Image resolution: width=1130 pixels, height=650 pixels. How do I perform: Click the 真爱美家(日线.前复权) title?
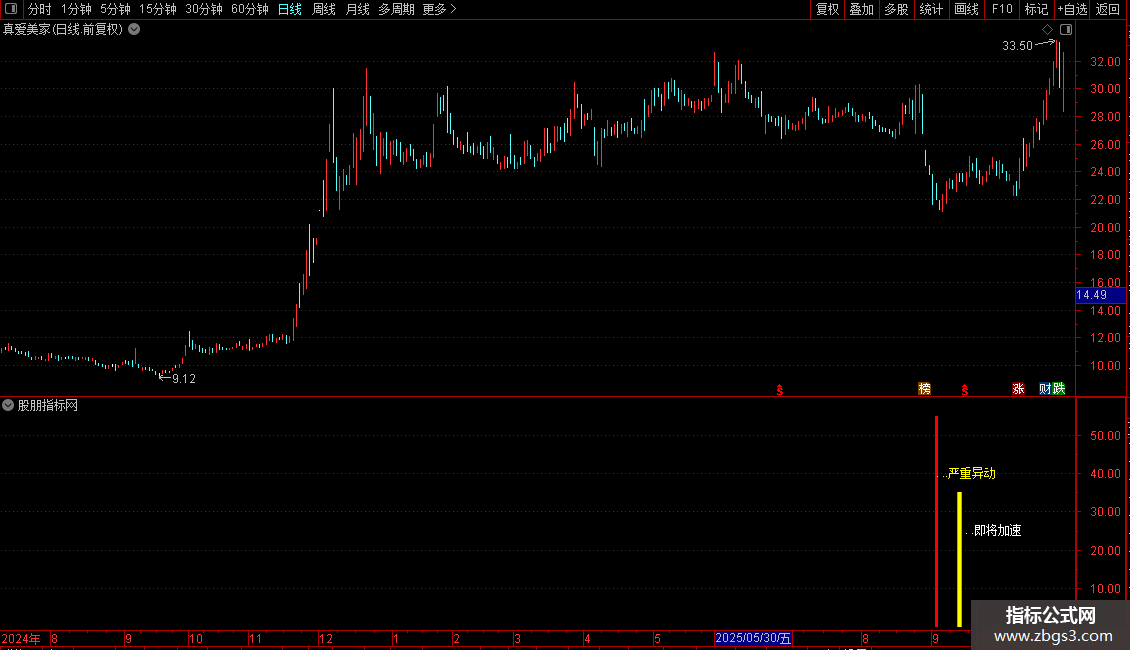click(x=63, y=29)
